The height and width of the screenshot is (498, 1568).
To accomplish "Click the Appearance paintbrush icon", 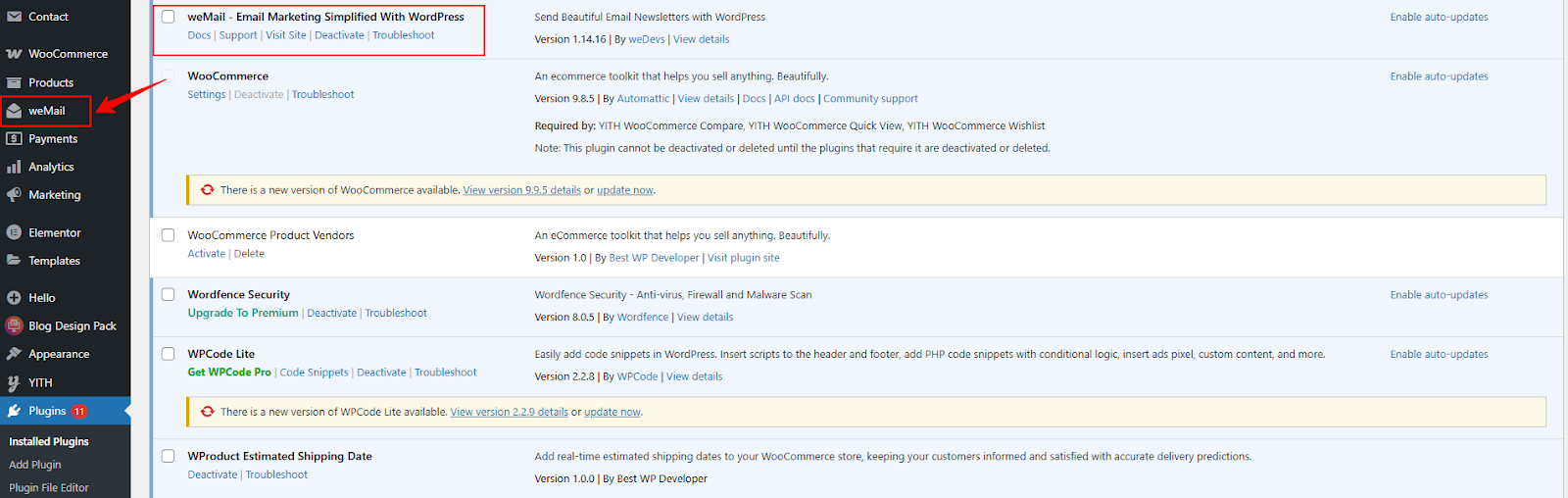I will [x=14, y=354].
